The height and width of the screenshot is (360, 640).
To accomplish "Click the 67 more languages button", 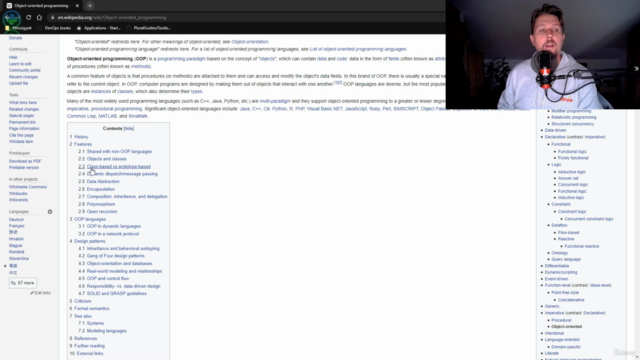I will coord(23,283).
